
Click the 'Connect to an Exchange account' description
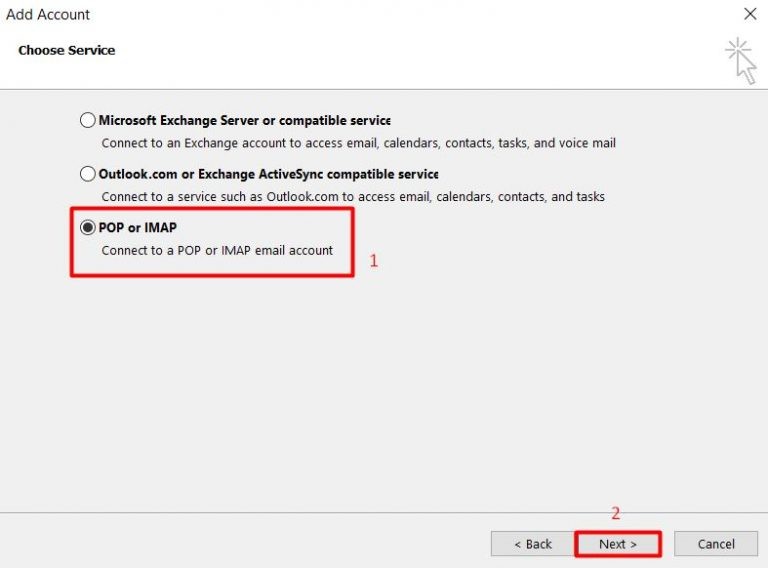pos(358,143)
